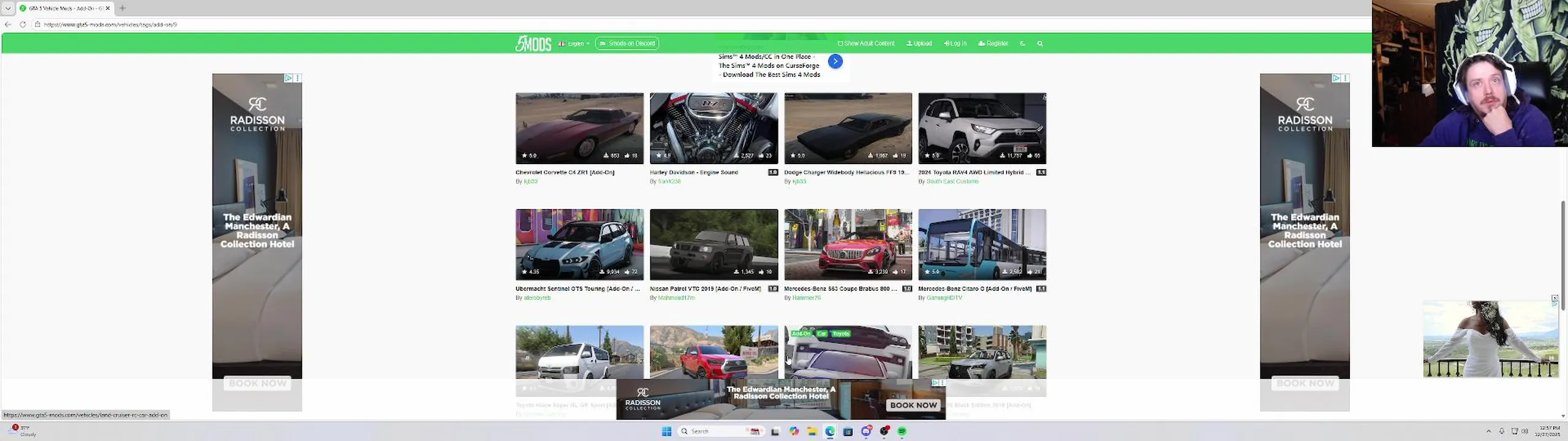Toggle the Show Adult Content checkbox
This screenshot has height=441, width=1568.
pos(866,43)
